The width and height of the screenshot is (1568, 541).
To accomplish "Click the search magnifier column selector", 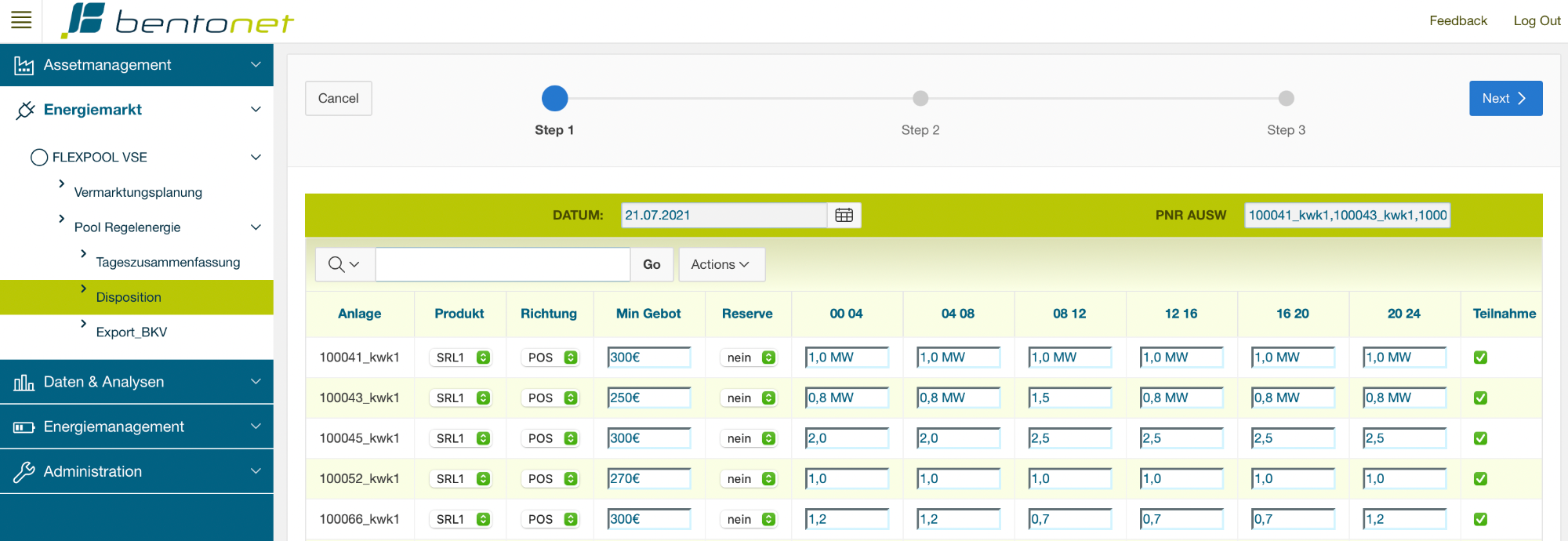I will (344, 264).
